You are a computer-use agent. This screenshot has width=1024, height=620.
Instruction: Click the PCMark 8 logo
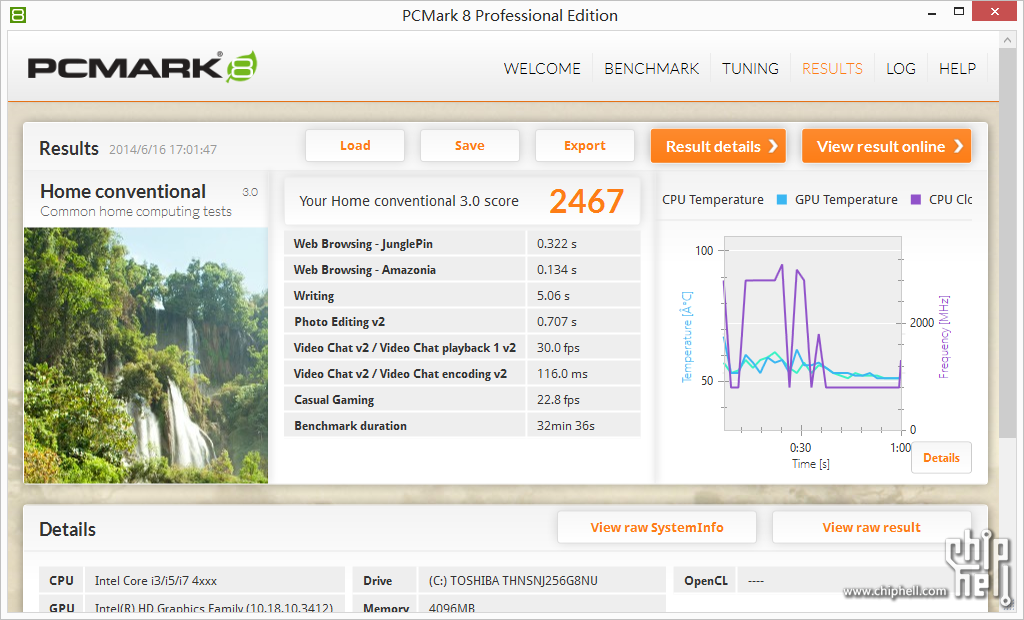[x=142, y=67]
